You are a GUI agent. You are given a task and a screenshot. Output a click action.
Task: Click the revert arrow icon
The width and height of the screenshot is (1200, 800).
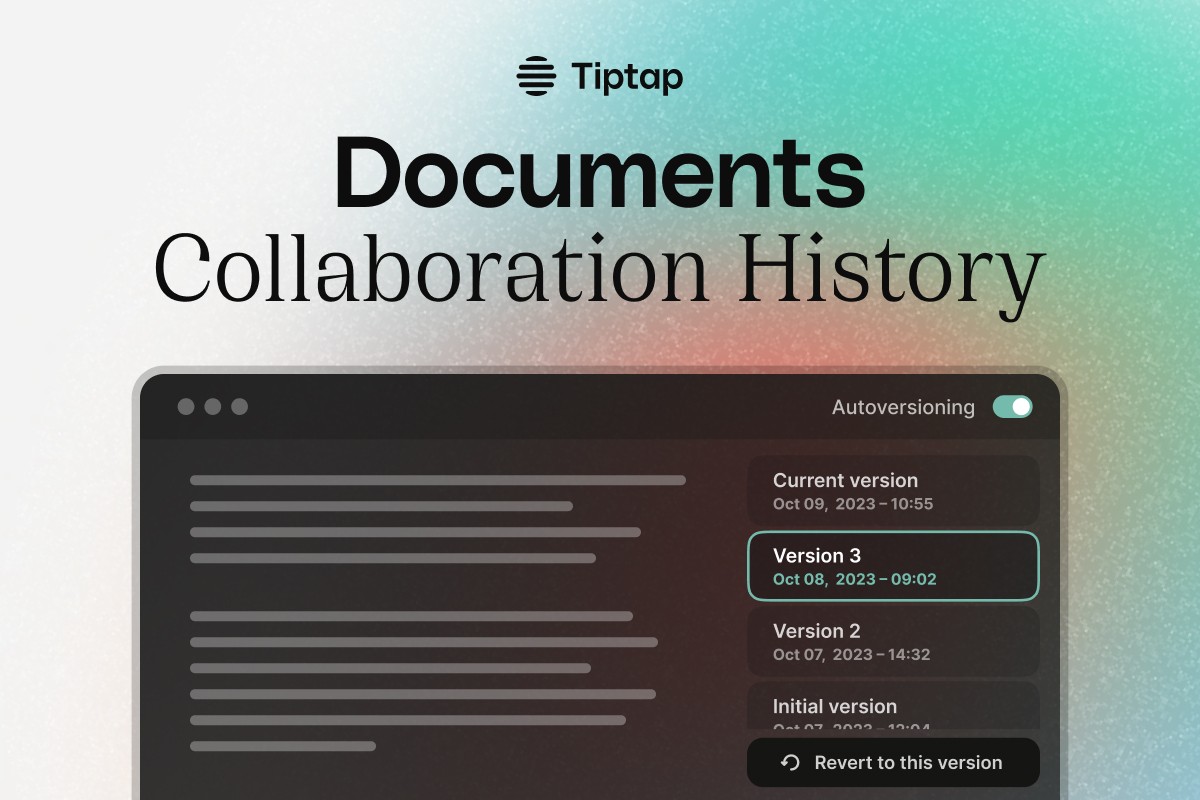coord(790,763)
